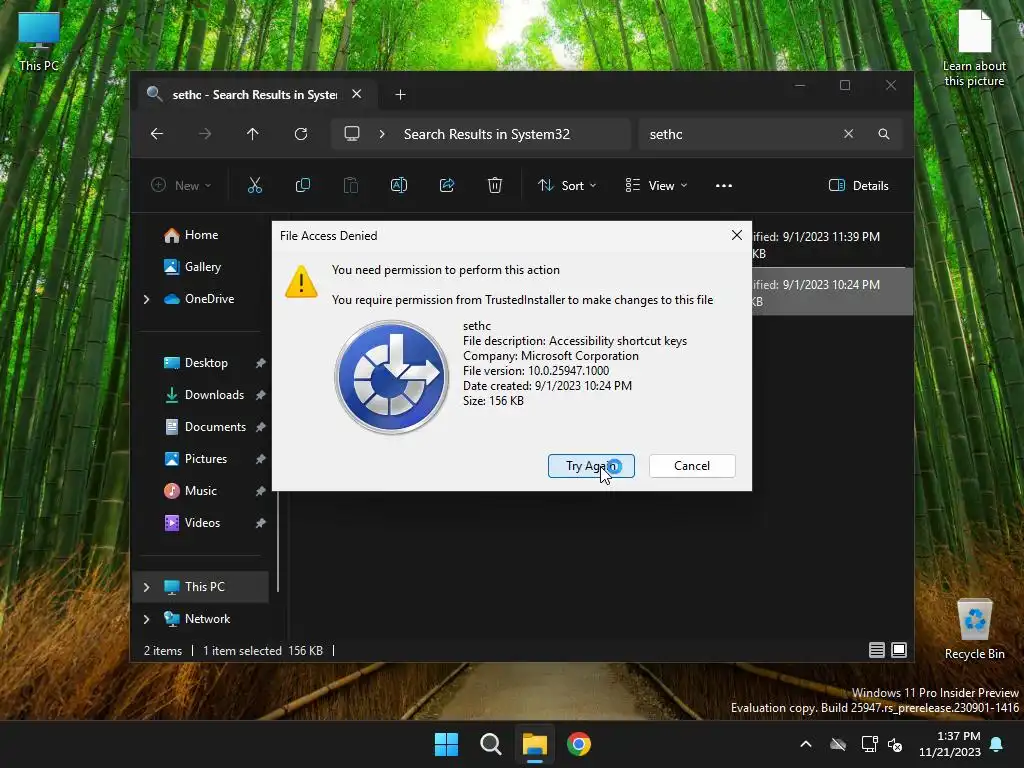Open the See more three-dots menu
The height and width of the screenshot is (768, 1024).
pyautogui.click(x=724, y=185)
